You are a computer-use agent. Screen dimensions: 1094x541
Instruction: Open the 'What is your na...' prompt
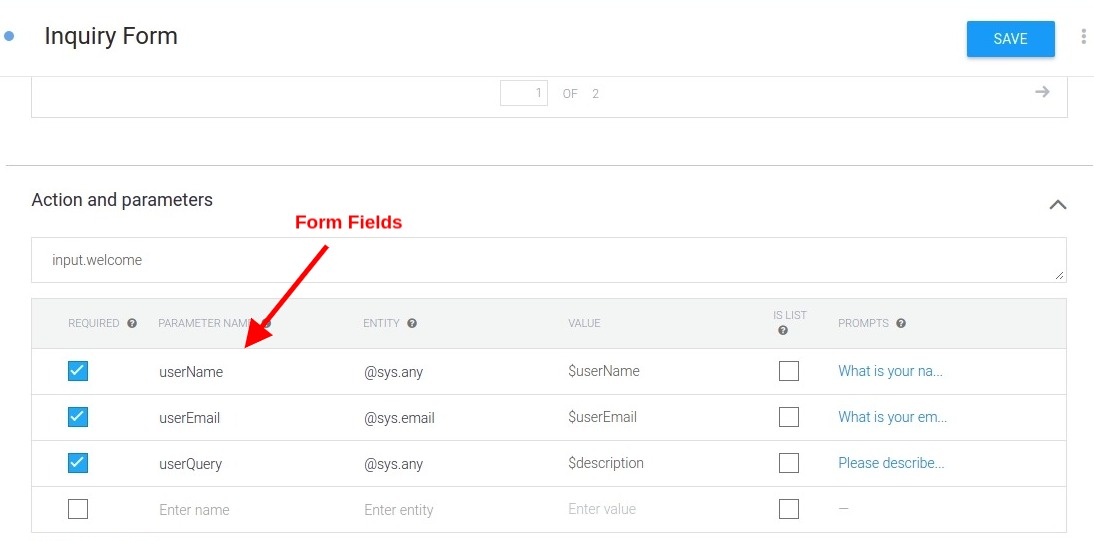[x=890, y=371]
